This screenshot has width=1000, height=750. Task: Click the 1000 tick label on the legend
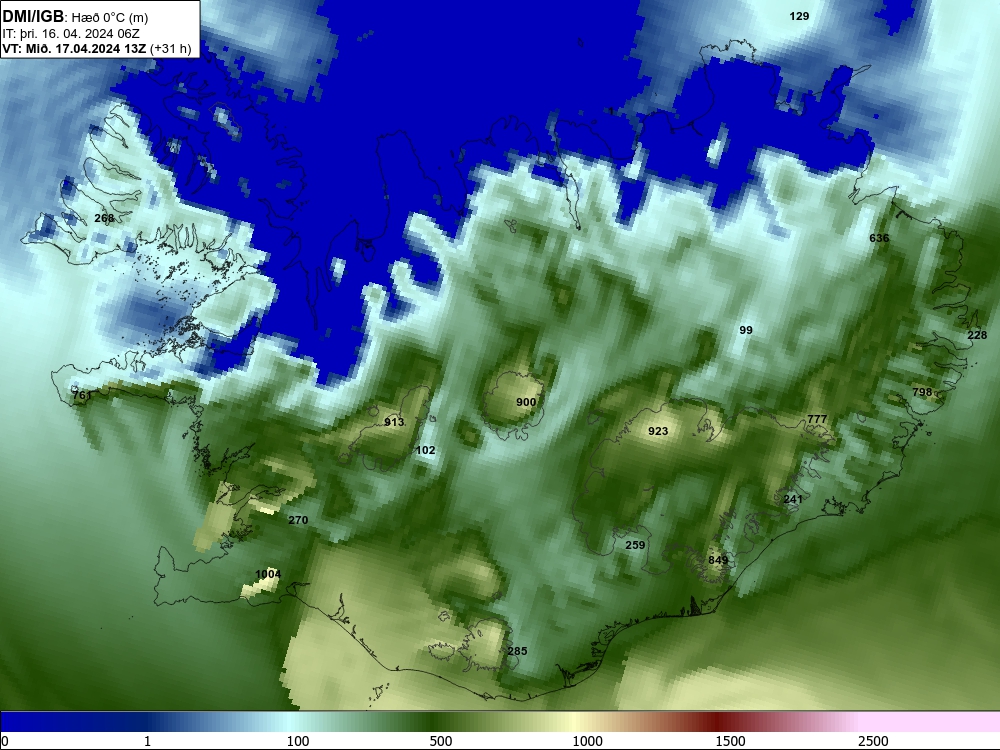coord(587,741)
